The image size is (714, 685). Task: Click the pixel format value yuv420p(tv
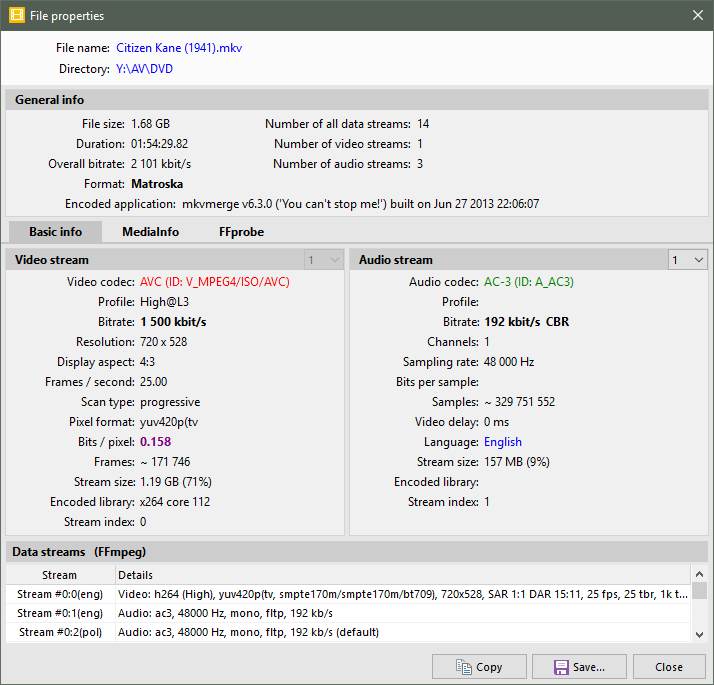[x=169, y=422]
